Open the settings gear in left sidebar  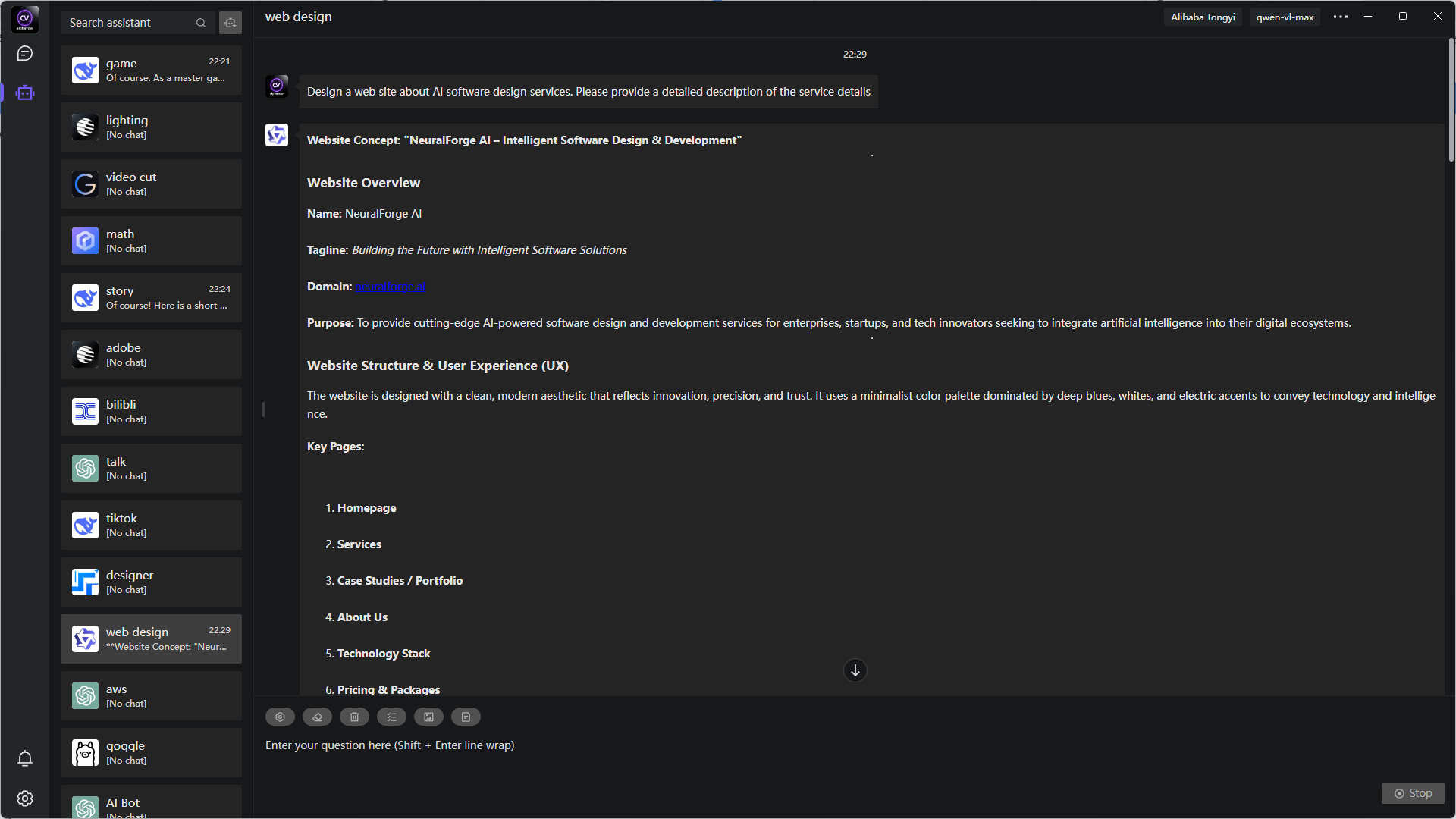(x=25, y=799)
